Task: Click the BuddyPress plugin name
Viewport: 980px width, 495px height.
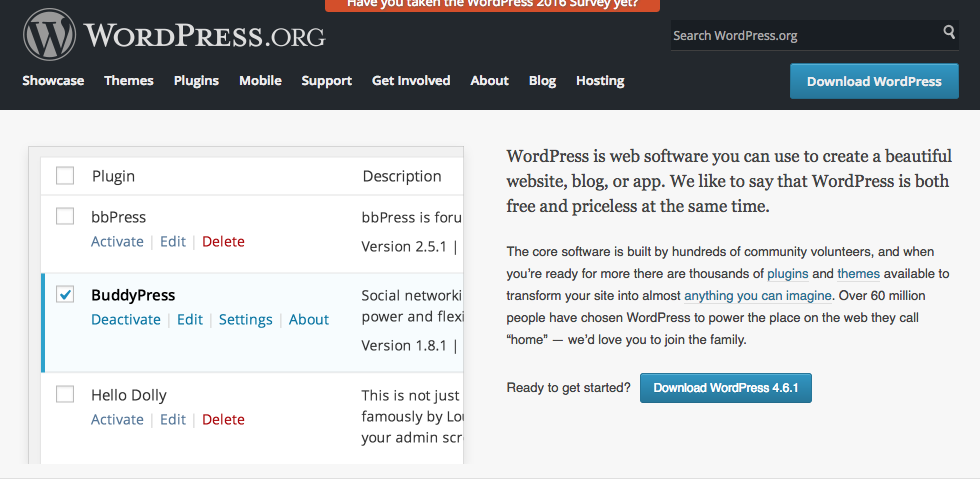Action: (133, 295)
